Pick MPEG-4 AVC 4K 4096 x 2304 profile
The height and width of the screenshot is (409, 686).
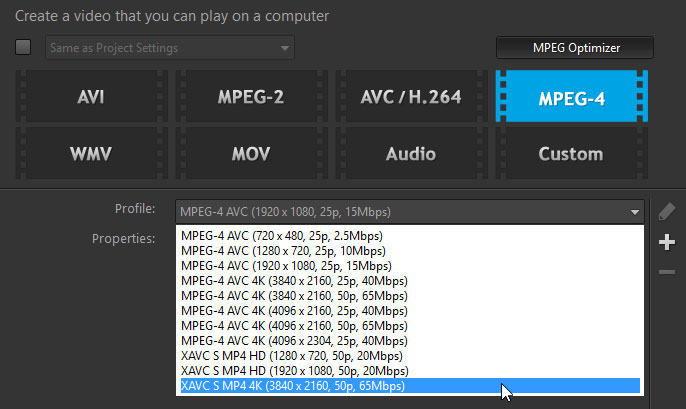(295, 341)
